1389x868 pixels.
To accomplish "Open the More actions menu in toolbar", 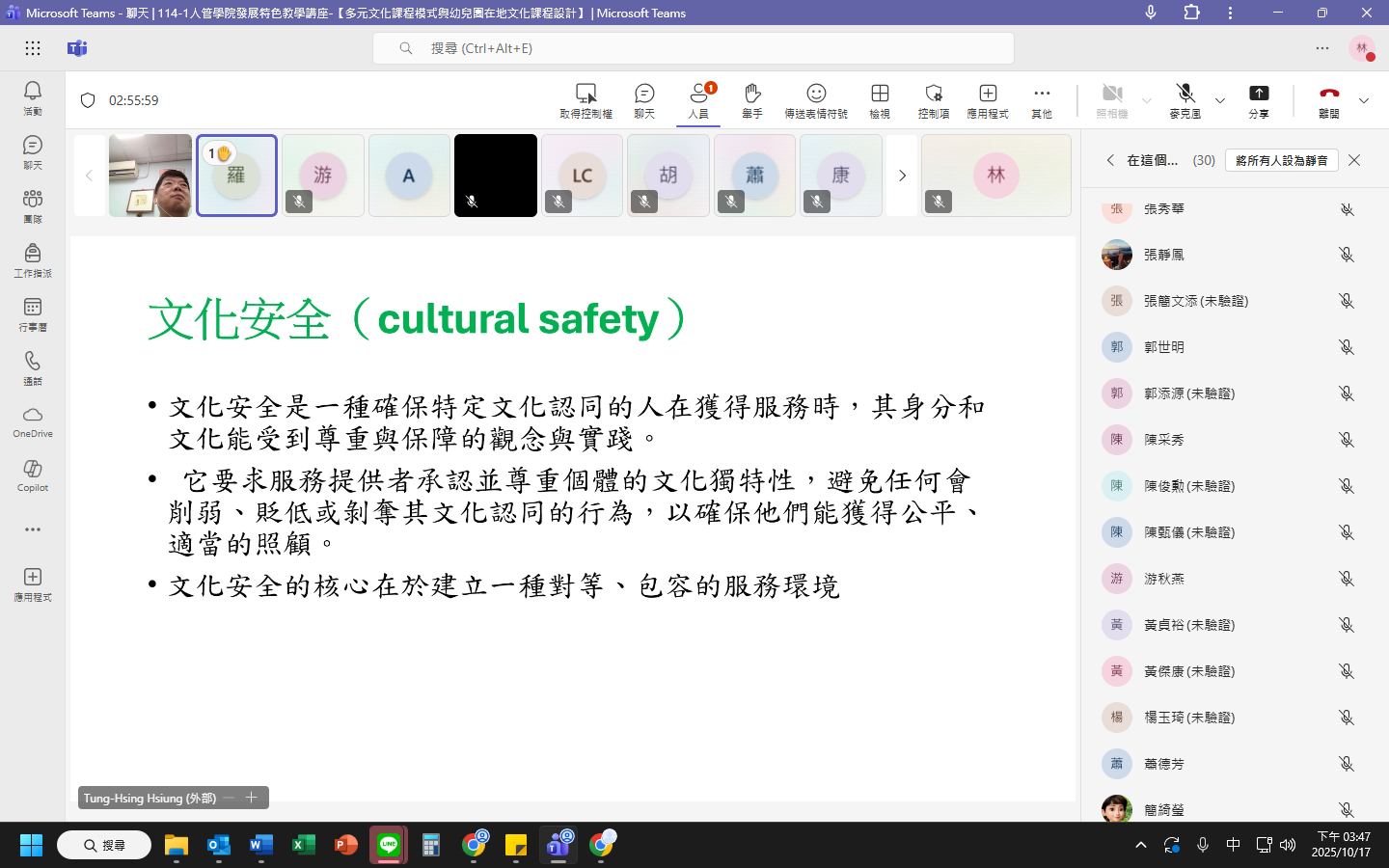I will [1042, 99].
